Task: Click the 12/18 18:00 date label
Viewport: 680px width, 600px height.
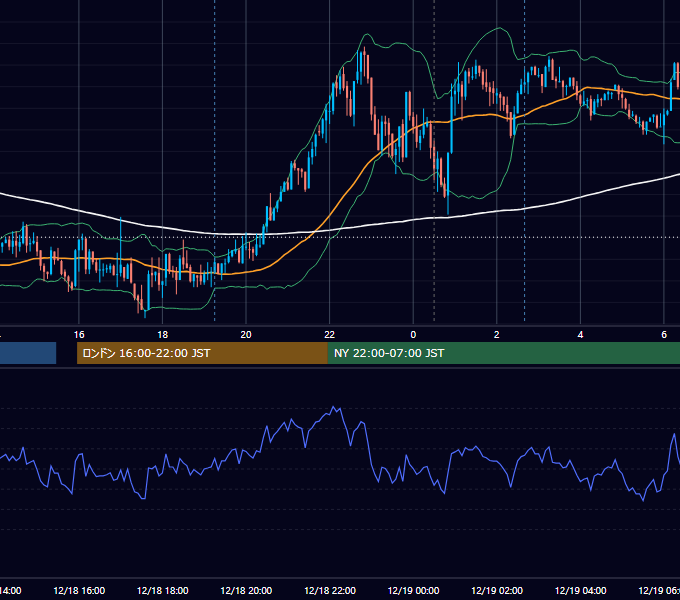Action: pos(163,590)
